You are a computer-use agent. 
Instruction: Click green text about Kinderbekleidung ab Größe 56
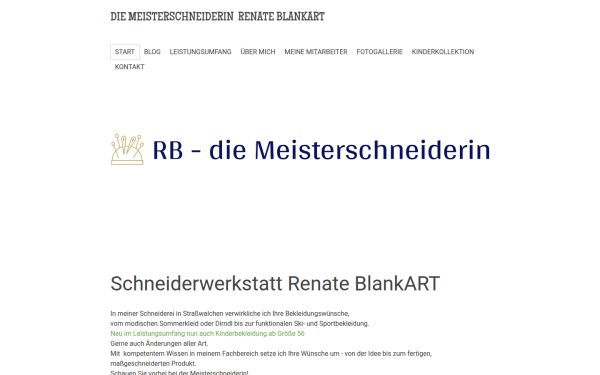207,333
